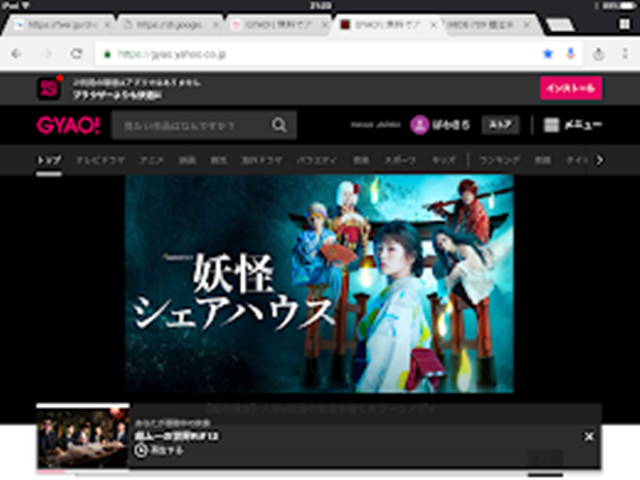Close the google browser tab

[x=216, y=25]
